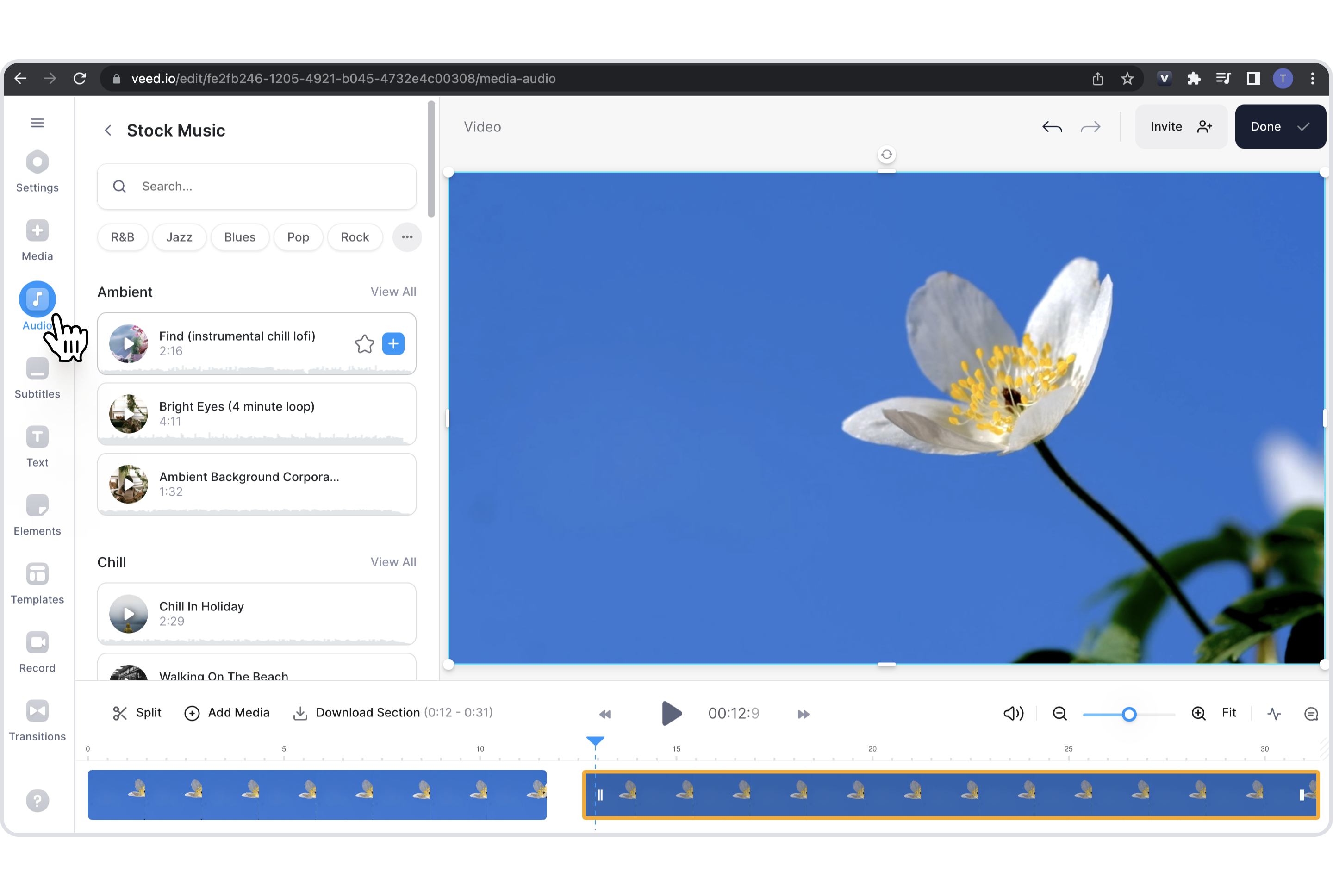This screenshot has height=896, width=1333.
Task: Toggle the browser side panel icon
Action: coord(1252,78)
